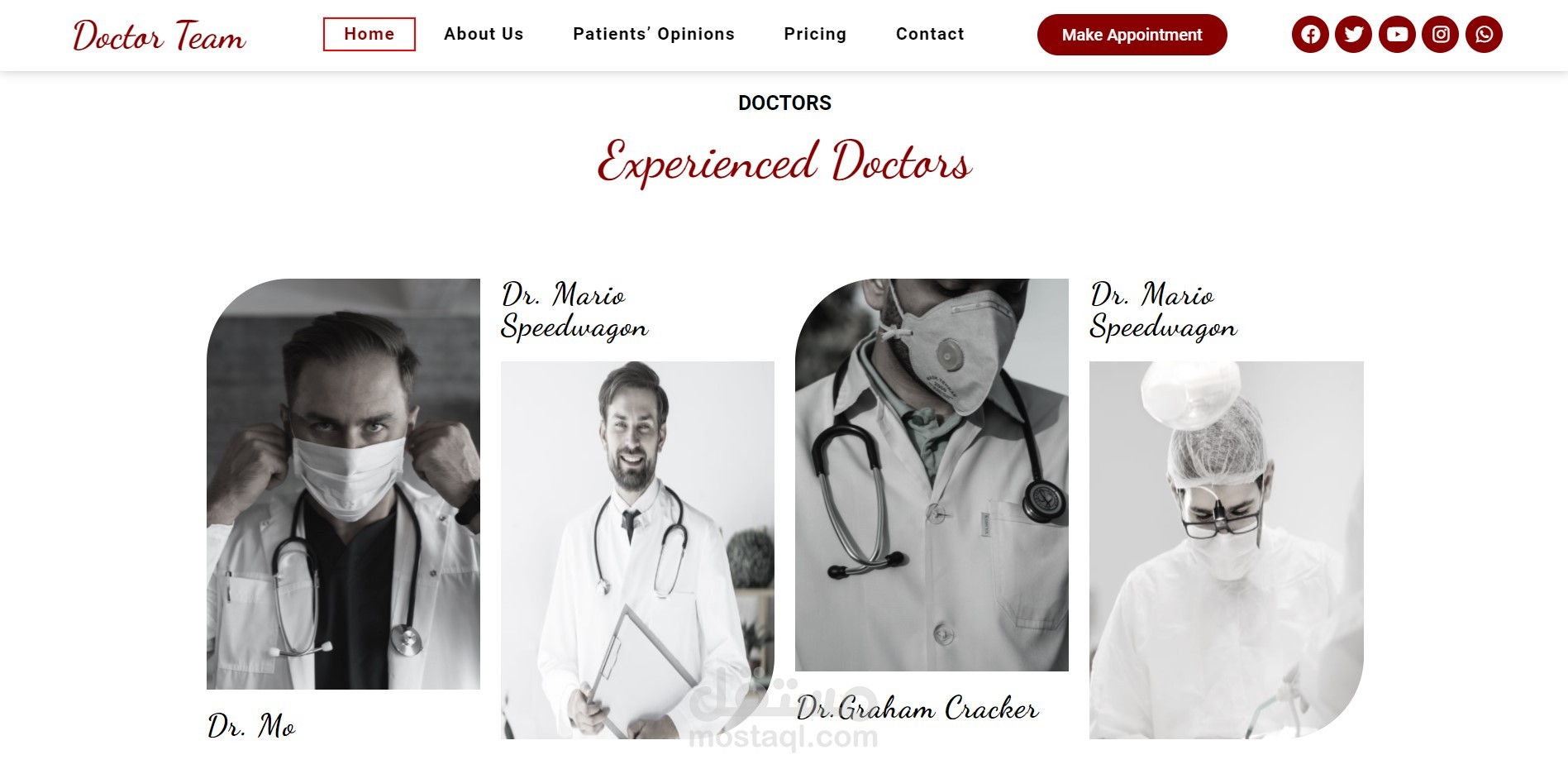Click the Experienced Doctors heading

click(x=784, y=163)
